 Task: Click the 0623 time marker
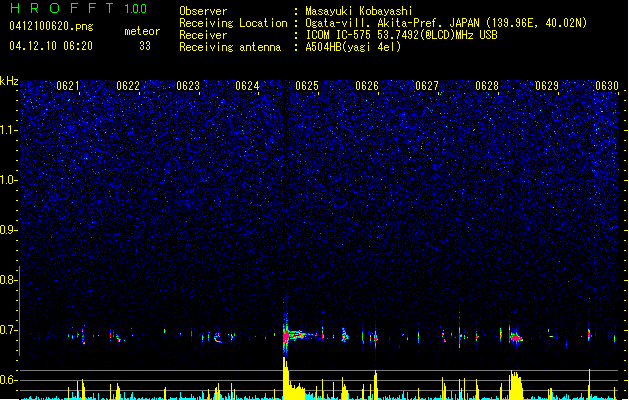click(188, 86)
